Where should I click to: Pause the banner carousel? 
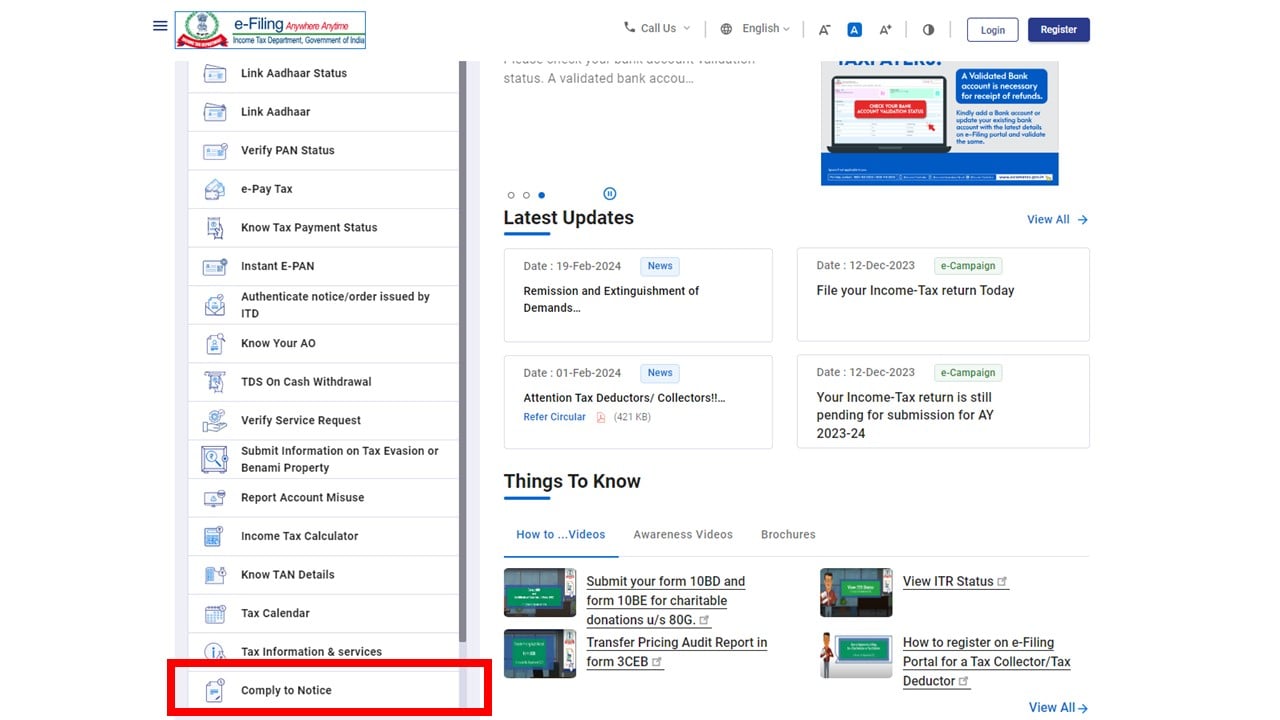click(610, 194)
